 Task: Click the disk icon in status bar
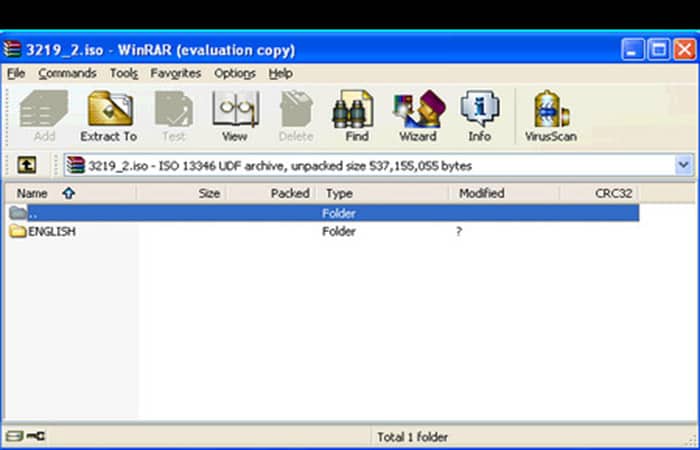(x=15, y=436)
